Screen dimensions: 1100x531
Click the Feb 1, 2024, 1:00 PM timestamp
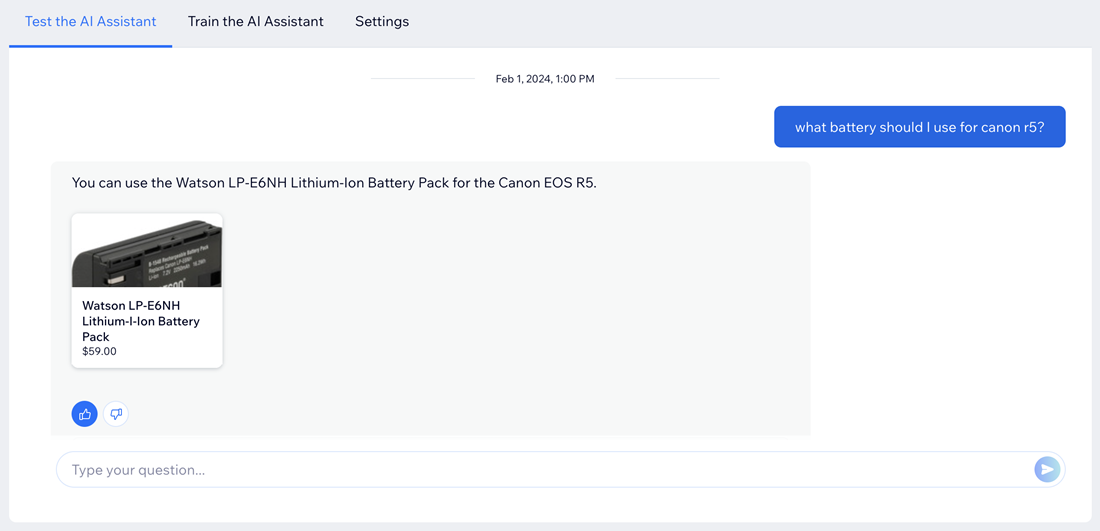point(545,79)
